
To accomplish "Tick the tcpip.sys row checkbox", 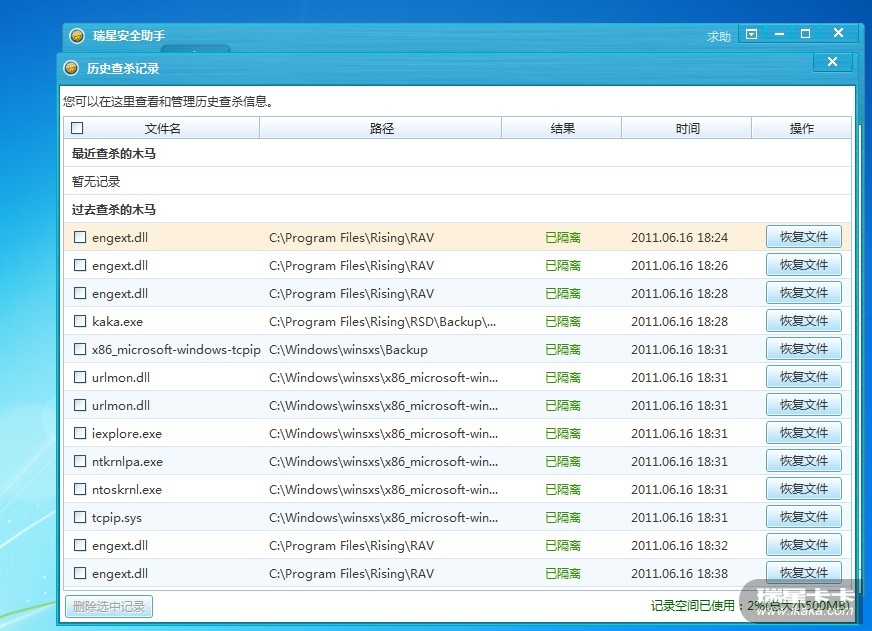I will coord(81,518).
